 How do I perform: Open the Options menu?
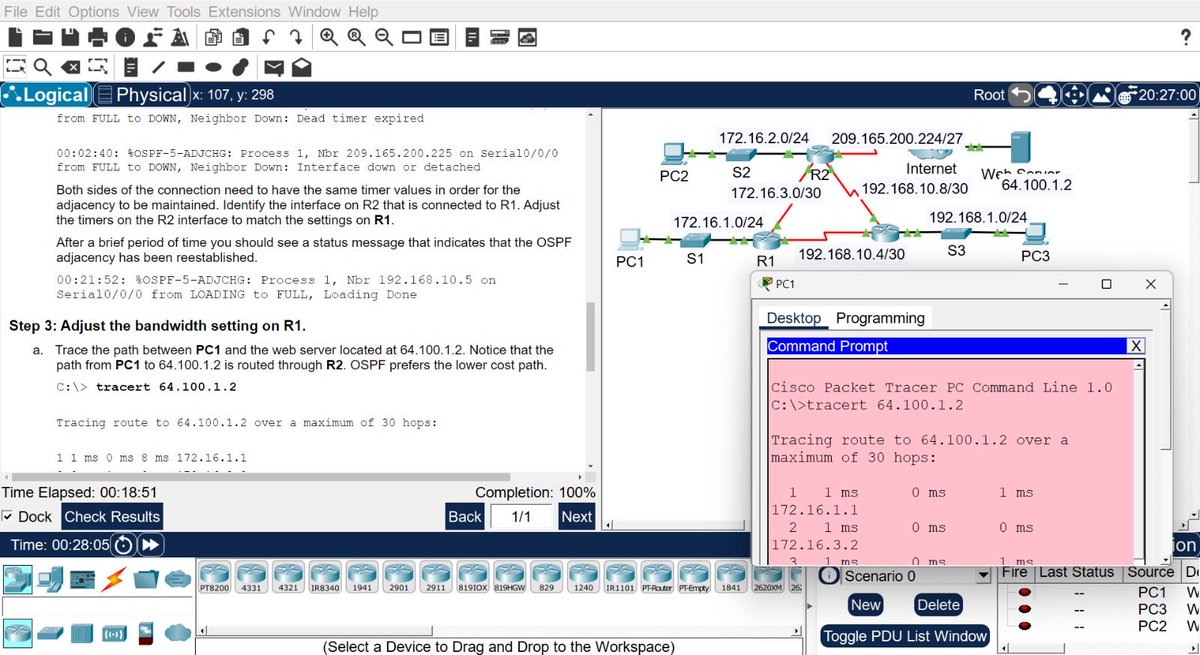(95, 11)
